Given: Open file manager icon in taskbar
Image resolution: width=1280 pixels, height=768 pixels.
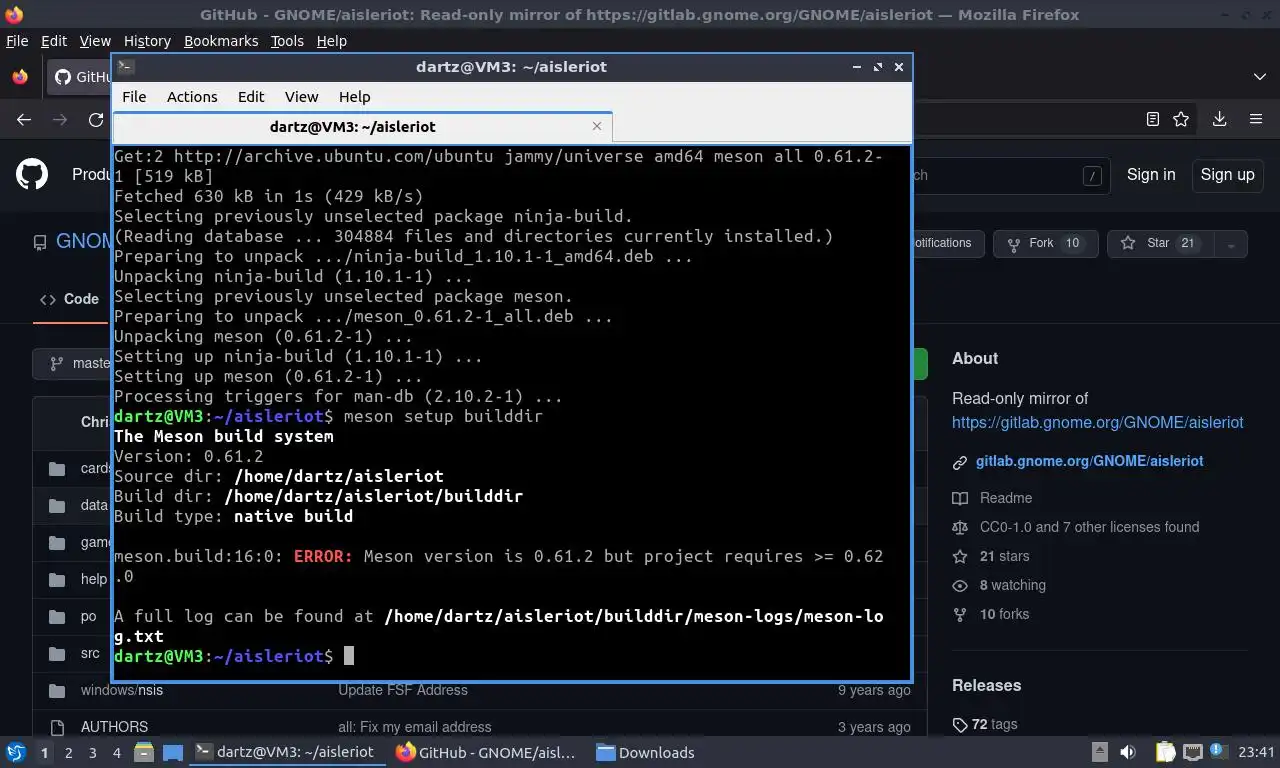Looking at the screenshot, I should coord(143,752).
